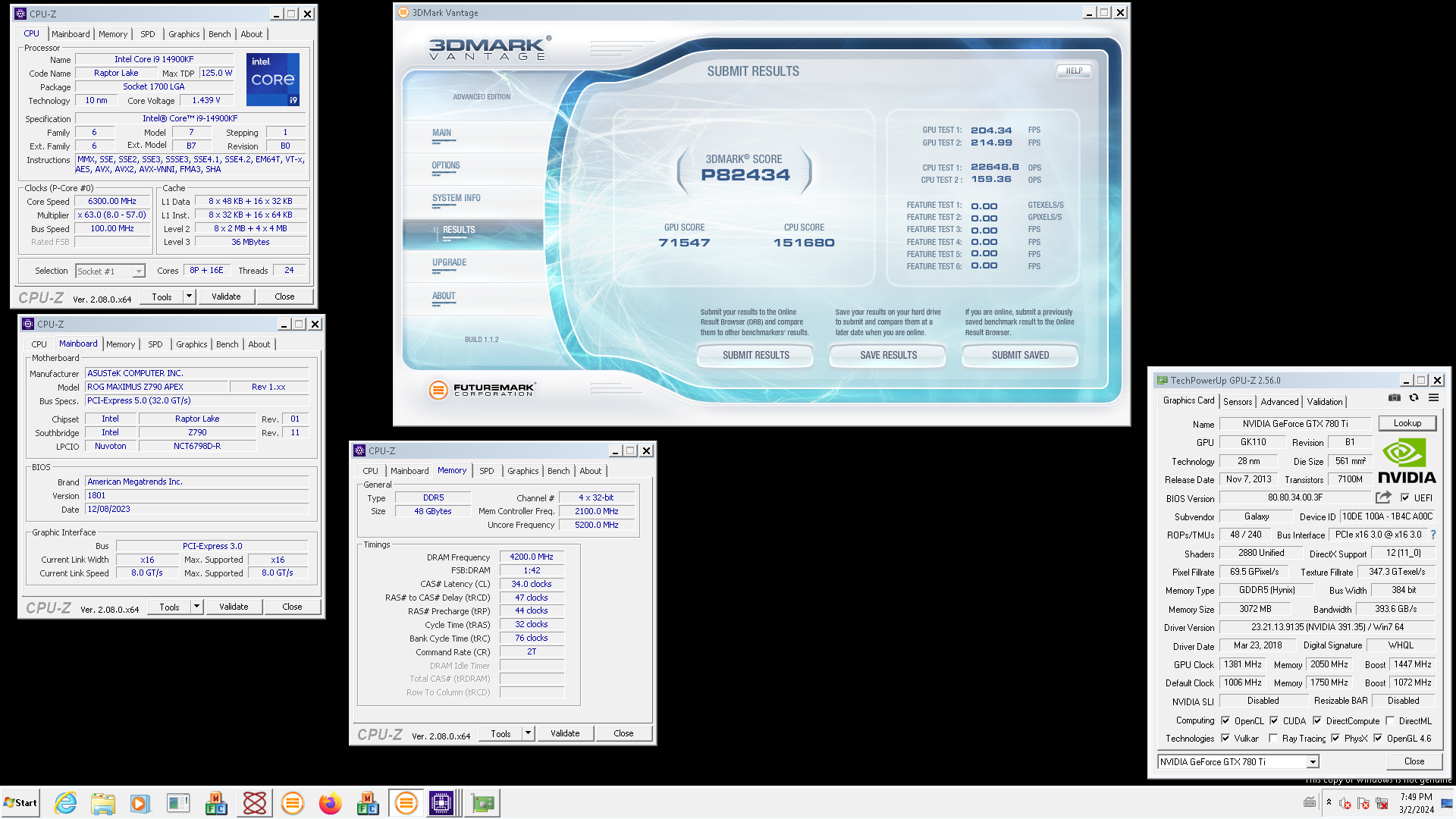This screenshot has width=1456, height=819.
Task: Launch Windows Media Player from taskbar
Action: click(140, 803)
